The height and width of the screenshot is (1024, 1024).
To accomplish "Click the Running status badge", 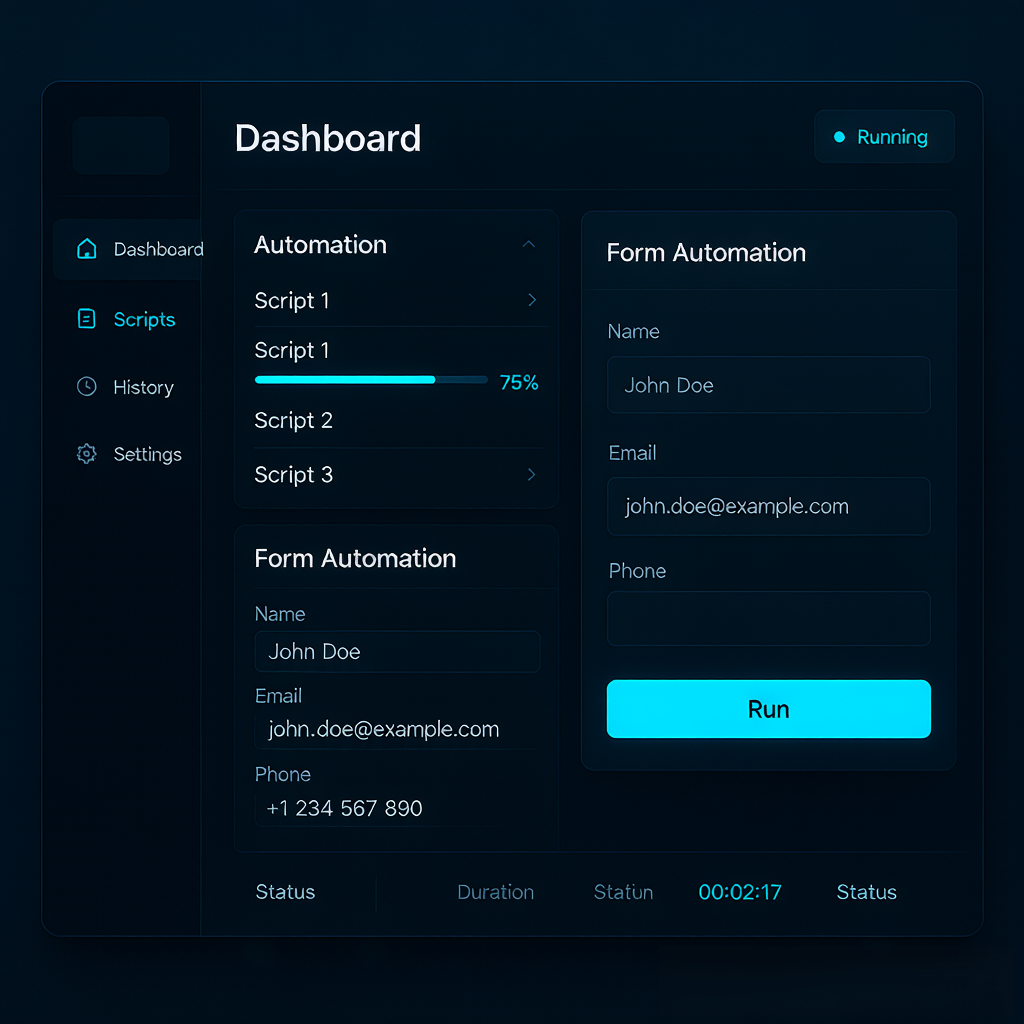I will [x=884, y=137].
